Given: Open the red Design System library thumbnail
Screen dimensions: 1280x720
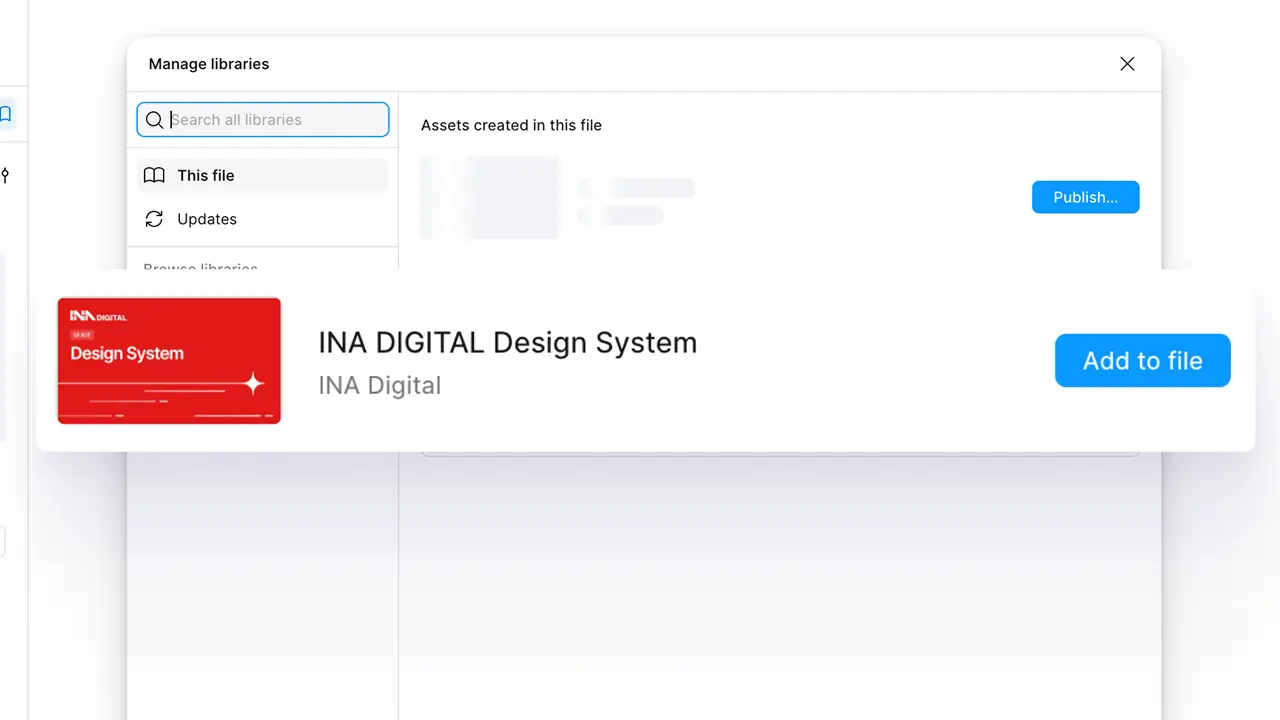Looking at the screenshot, I should coord(169,361).
